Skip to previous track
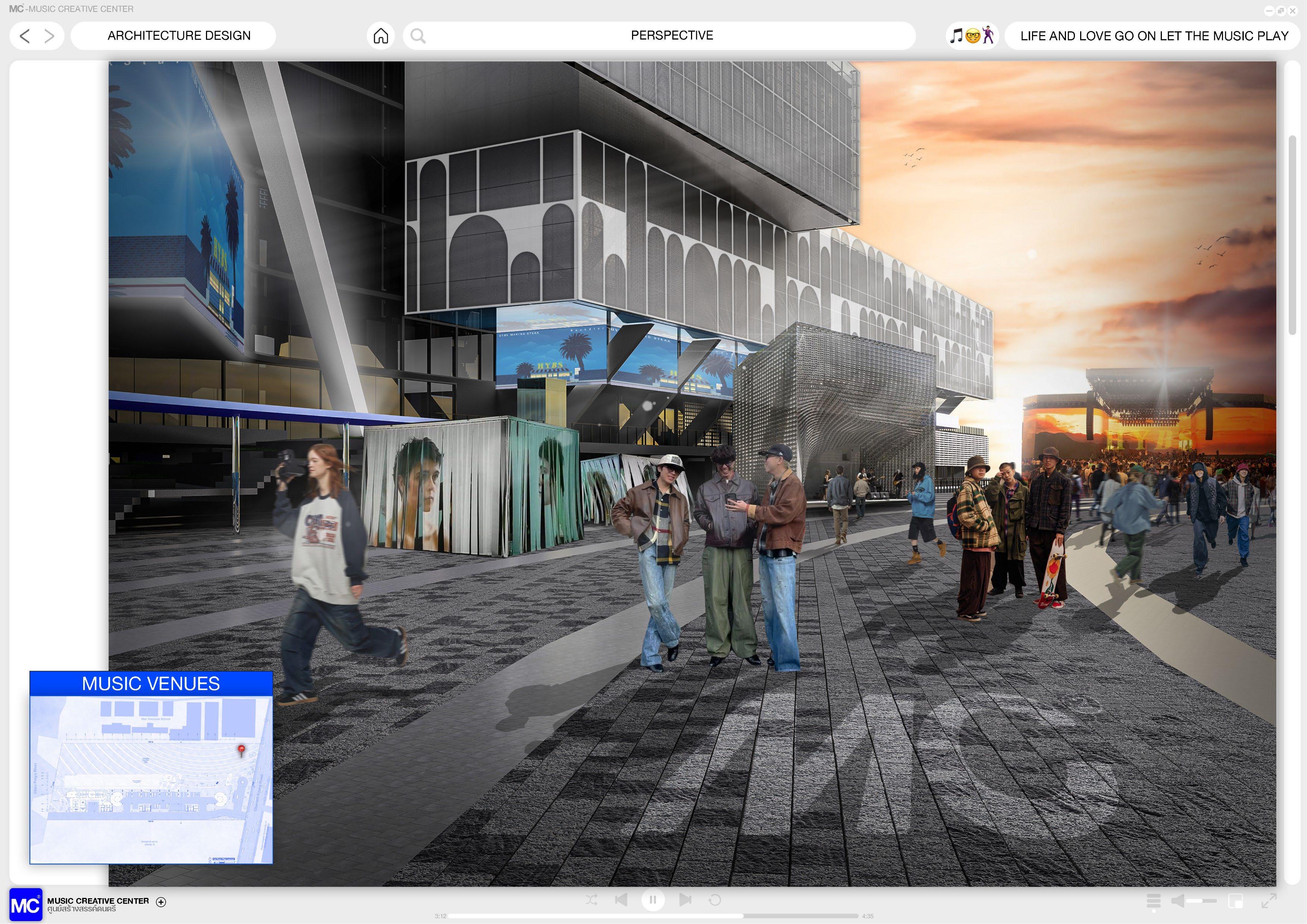Viewport: 1307px width, 924px height. 622,899
